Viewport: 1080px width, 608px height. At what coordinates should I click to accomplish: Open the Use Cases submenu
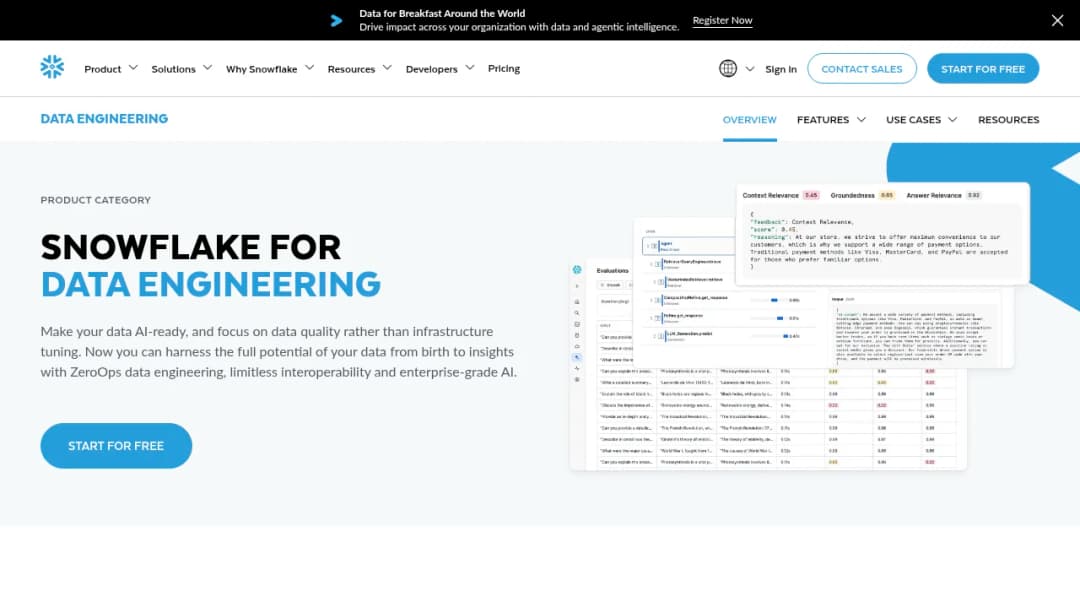coord(913,120)
